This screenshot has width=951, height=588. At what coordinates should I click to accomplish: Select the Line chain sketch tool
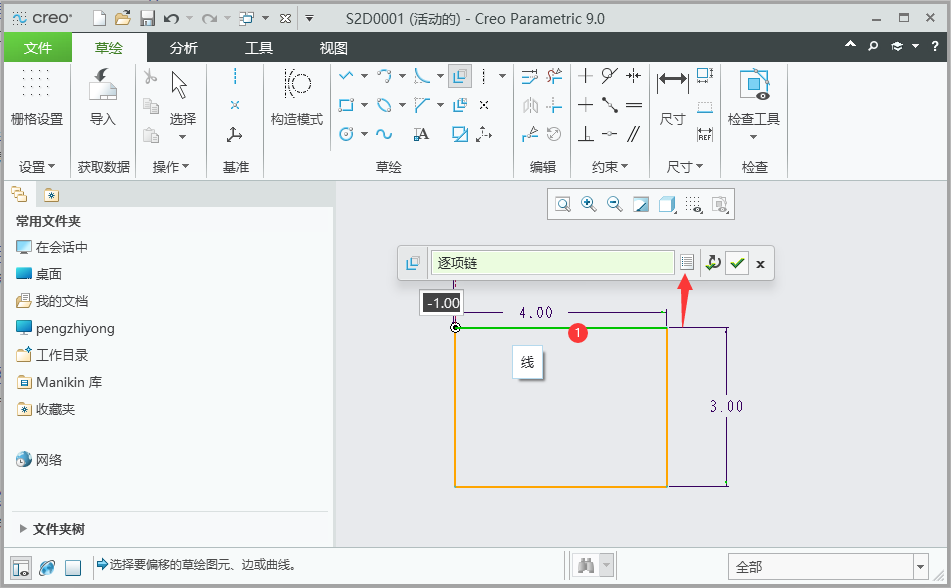tap(346, 76)
